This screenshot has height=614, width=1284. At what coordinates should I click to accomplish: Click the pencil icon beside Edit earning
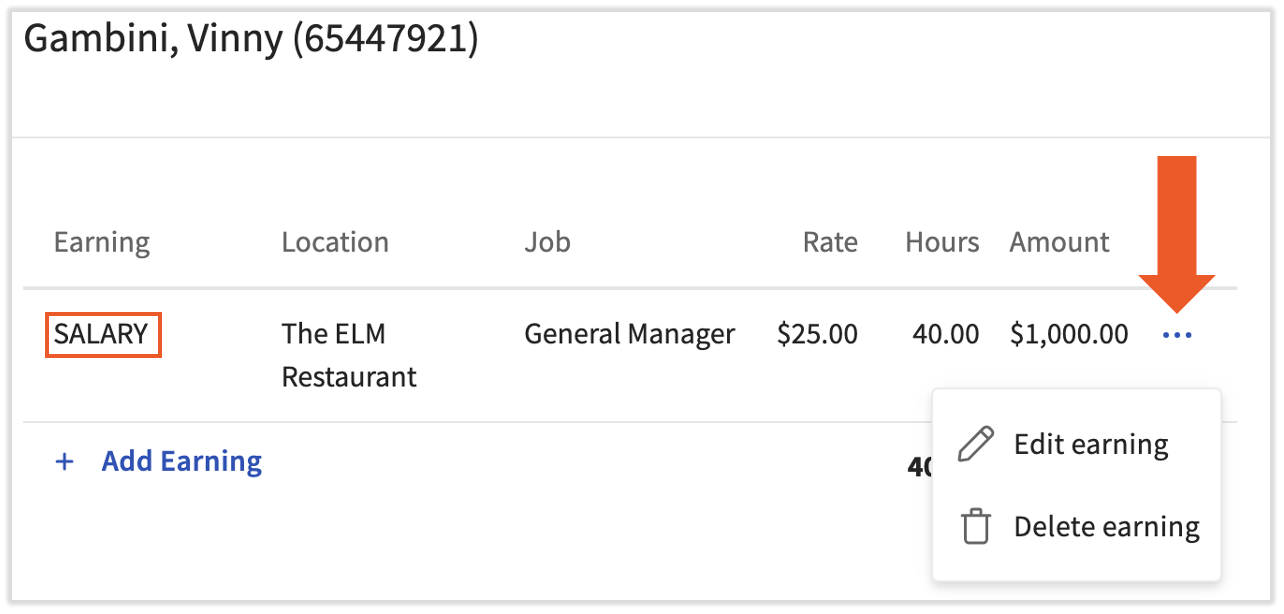pos(975,444)
